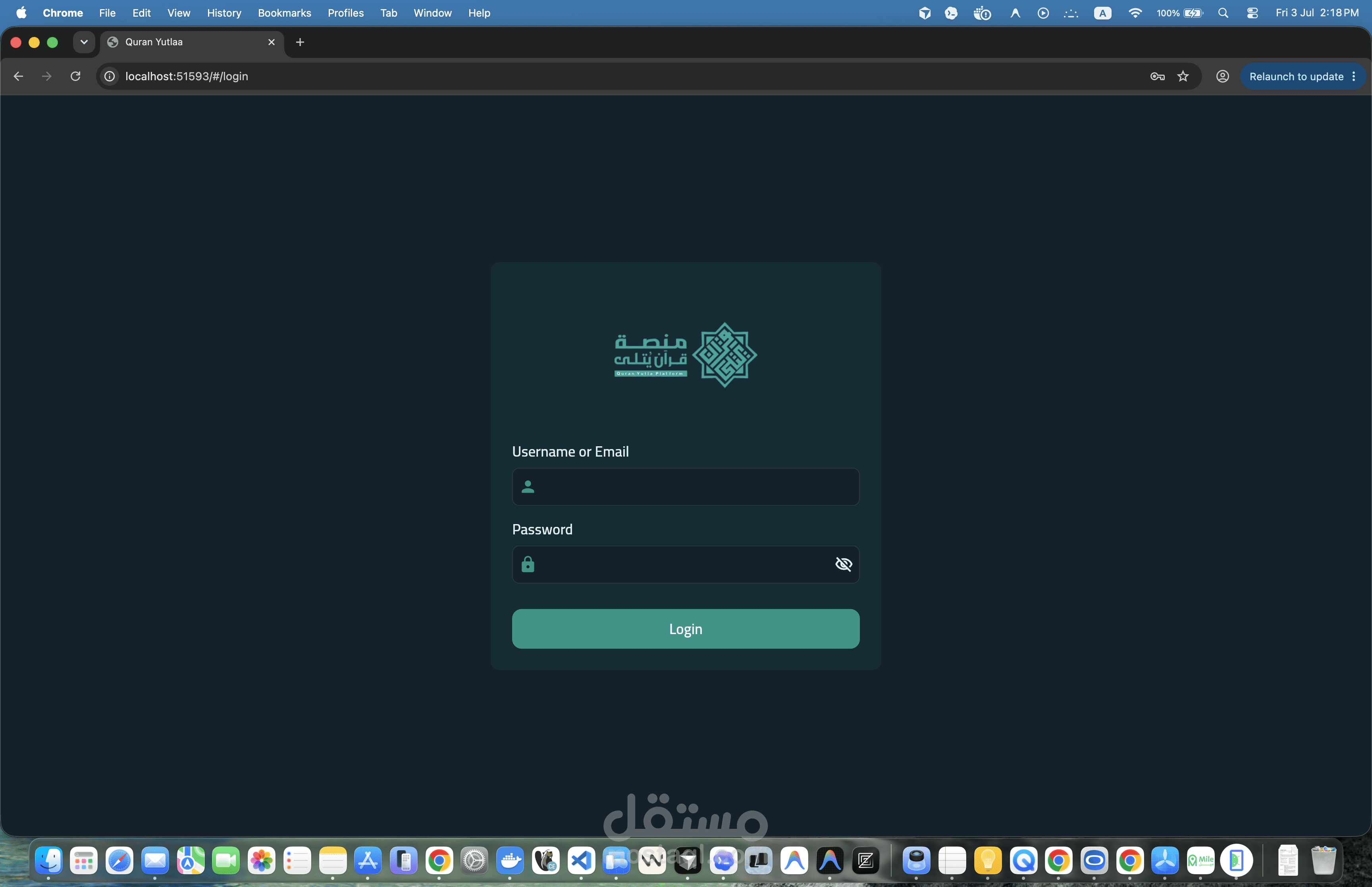Click the battery 100% status
Image resolution: width=1372 pixels, height=887 pixels.
click(x=1180, y=13)
